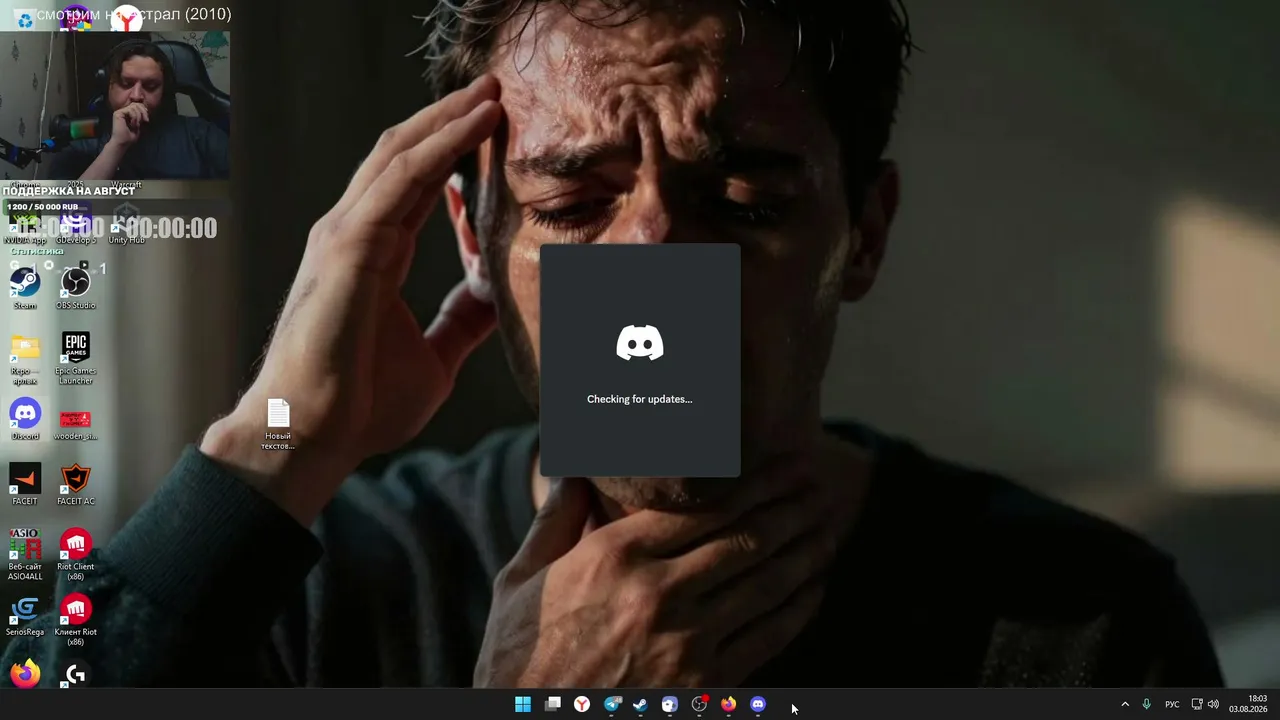Select the Клиент Riot (x86) shortcut
Viewport: 1280px width, 720px height.
point(76,620)
